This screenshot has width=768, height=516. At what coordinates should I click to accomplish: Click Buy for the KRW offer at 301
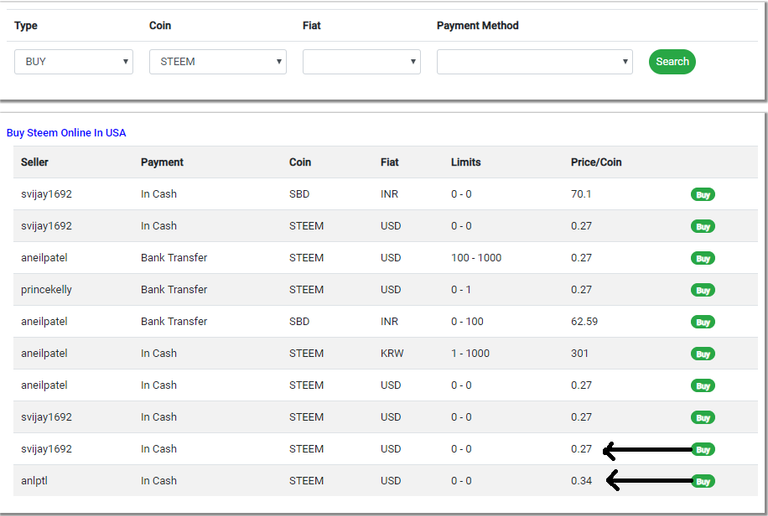click(703, 354)
